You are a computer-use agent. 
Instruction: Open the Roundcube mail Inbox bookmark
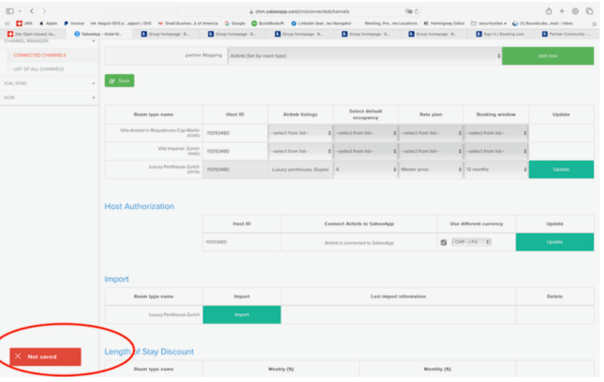tap(542, 23)
